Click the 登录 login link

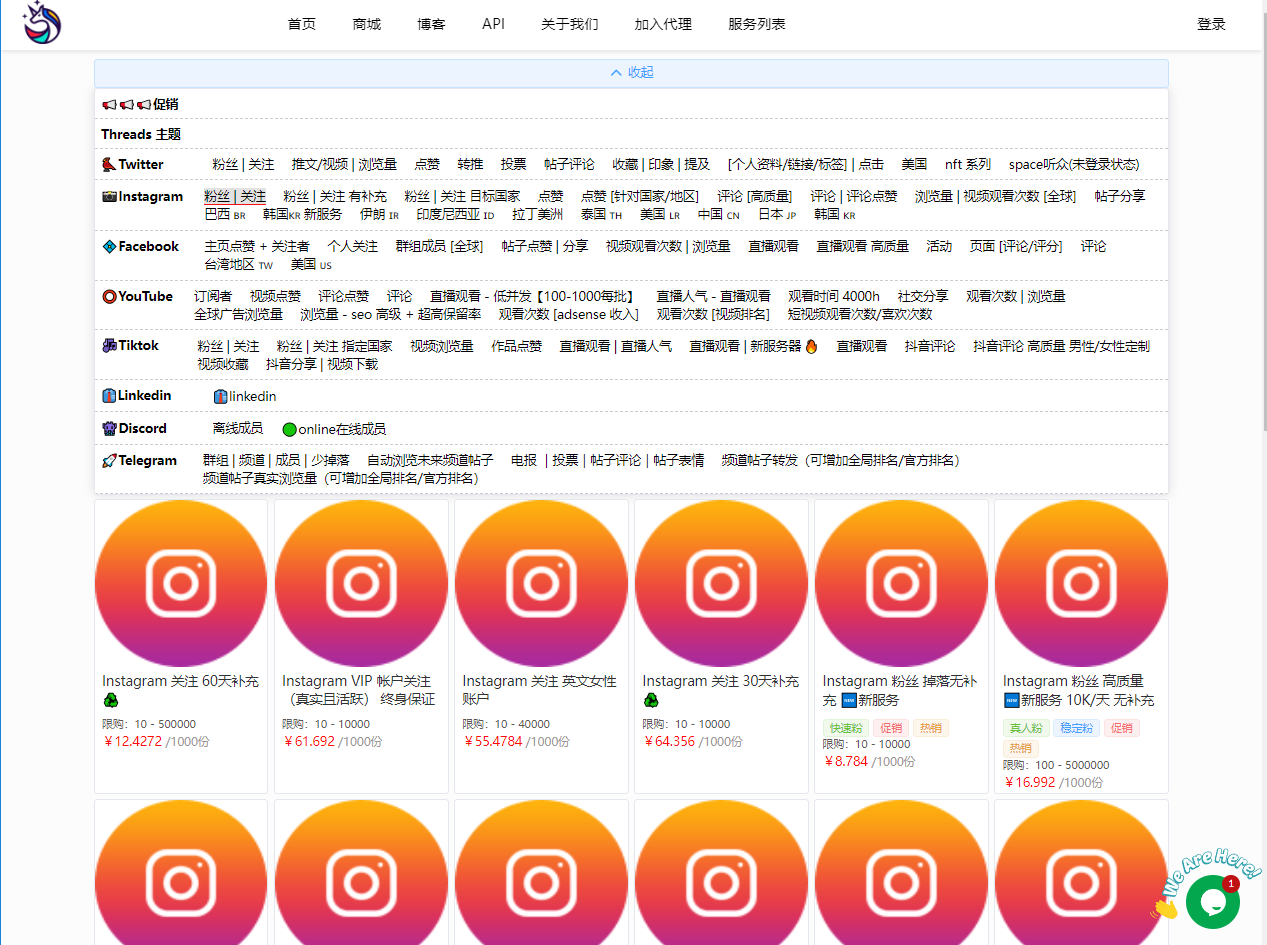pyautogui.click(x=1211, y=24)
